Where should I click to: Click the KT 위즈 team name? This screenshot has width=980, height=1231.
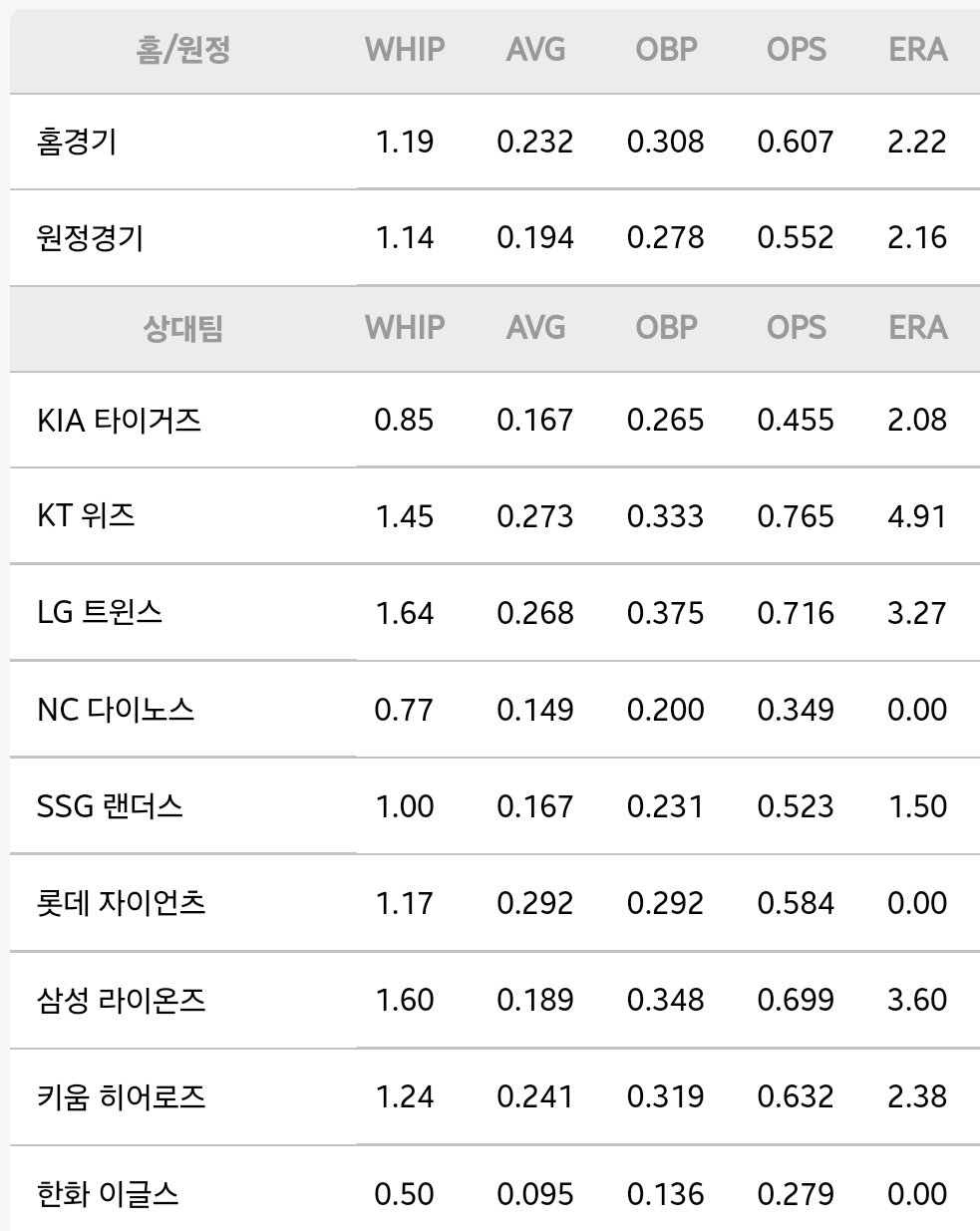click(86, 515)
